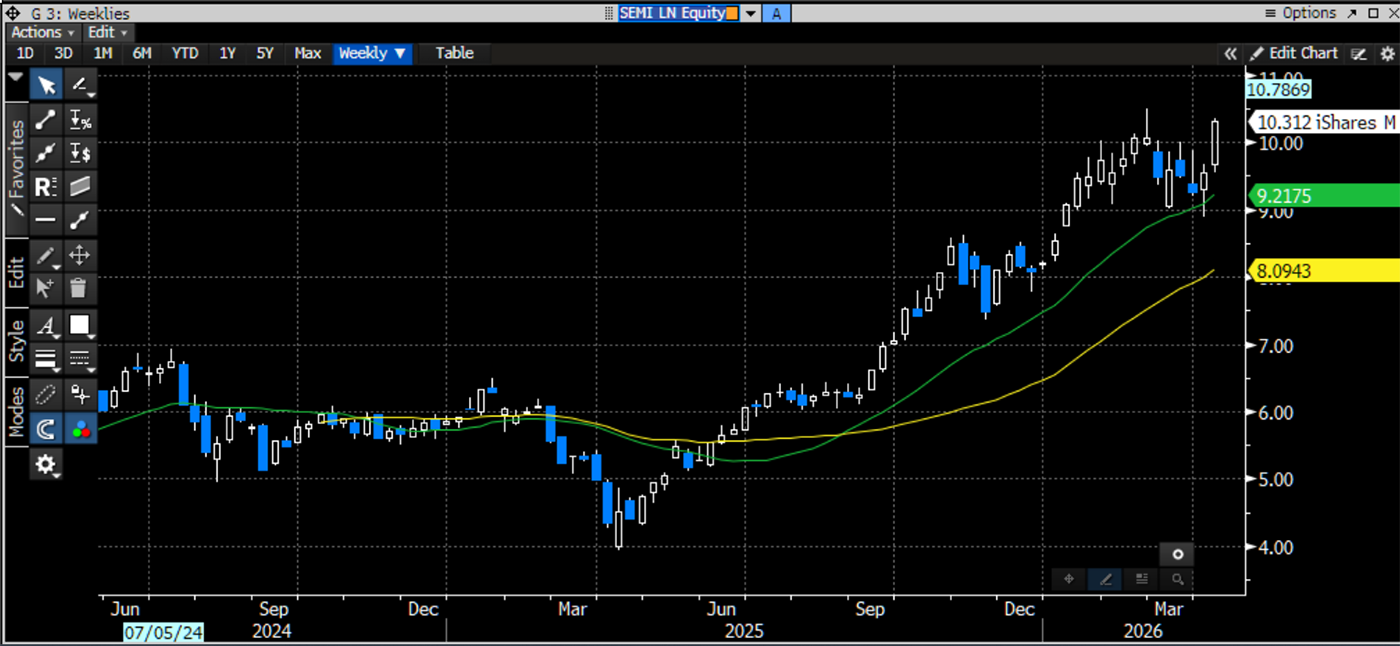Image resolution: width=1400 pixels, height=646 pixels.
Task: Open the Actions menu
Action: point(37,32)
